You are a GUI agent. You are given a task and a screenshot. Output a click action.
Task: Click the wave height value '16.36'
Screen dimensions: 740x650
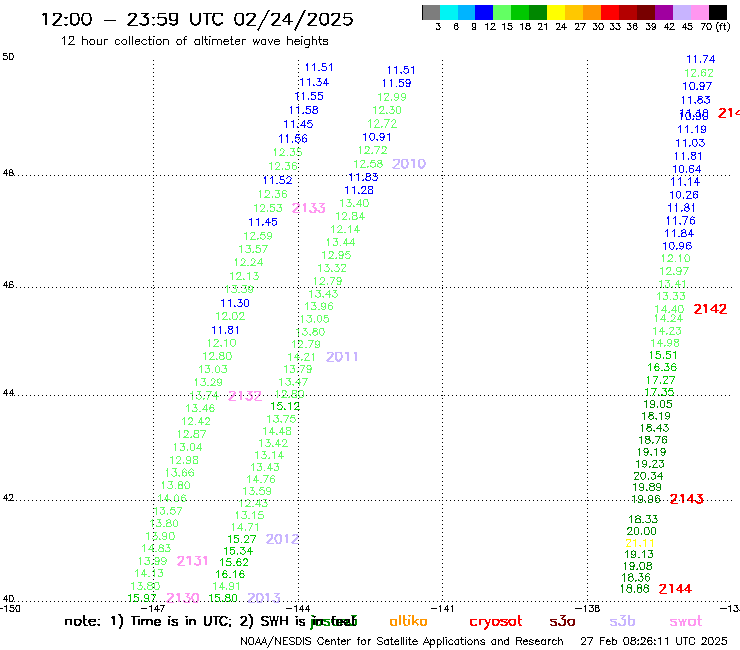click(662, 367)
